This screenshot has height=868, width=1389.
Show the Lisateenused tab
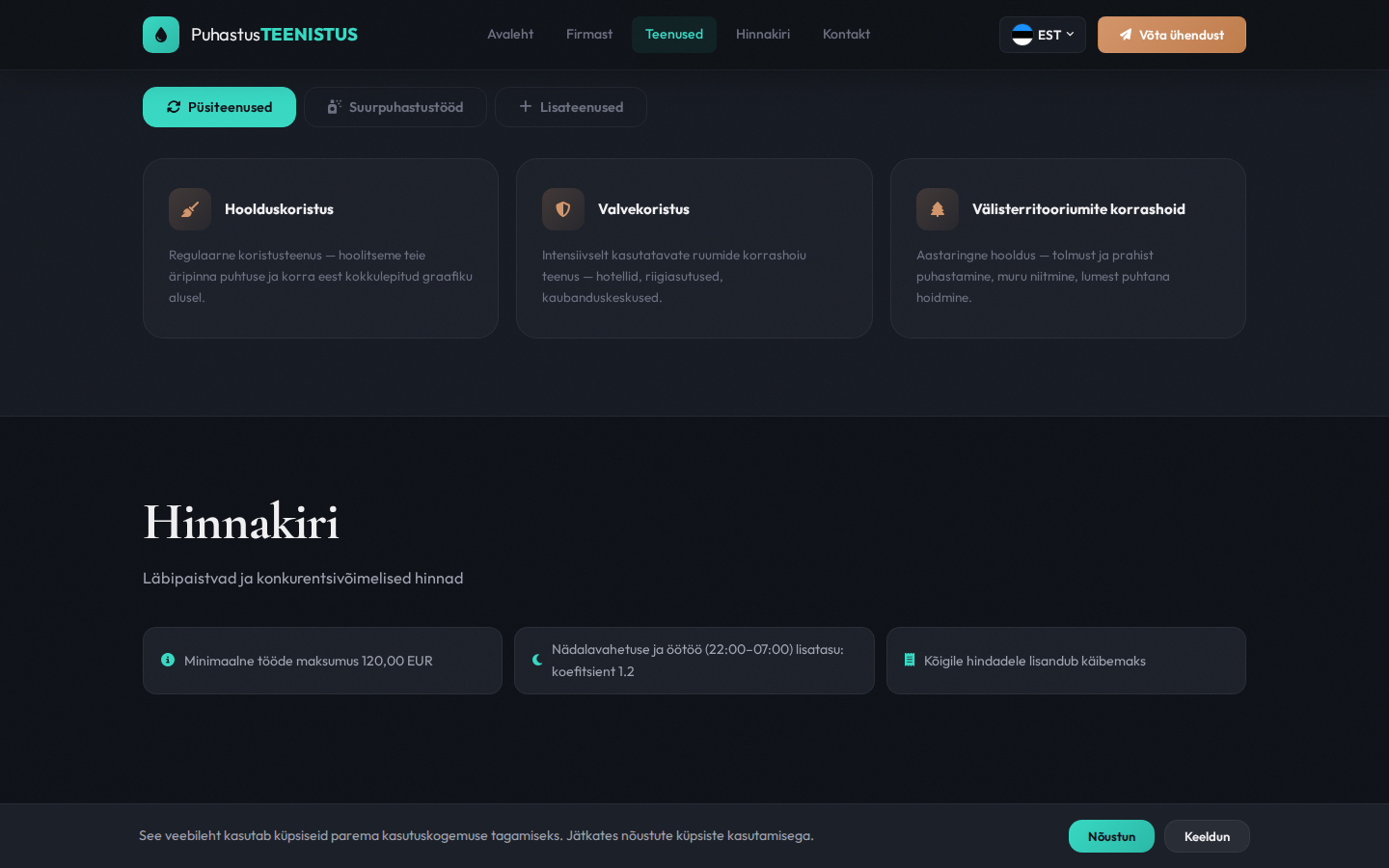[571, 107]
